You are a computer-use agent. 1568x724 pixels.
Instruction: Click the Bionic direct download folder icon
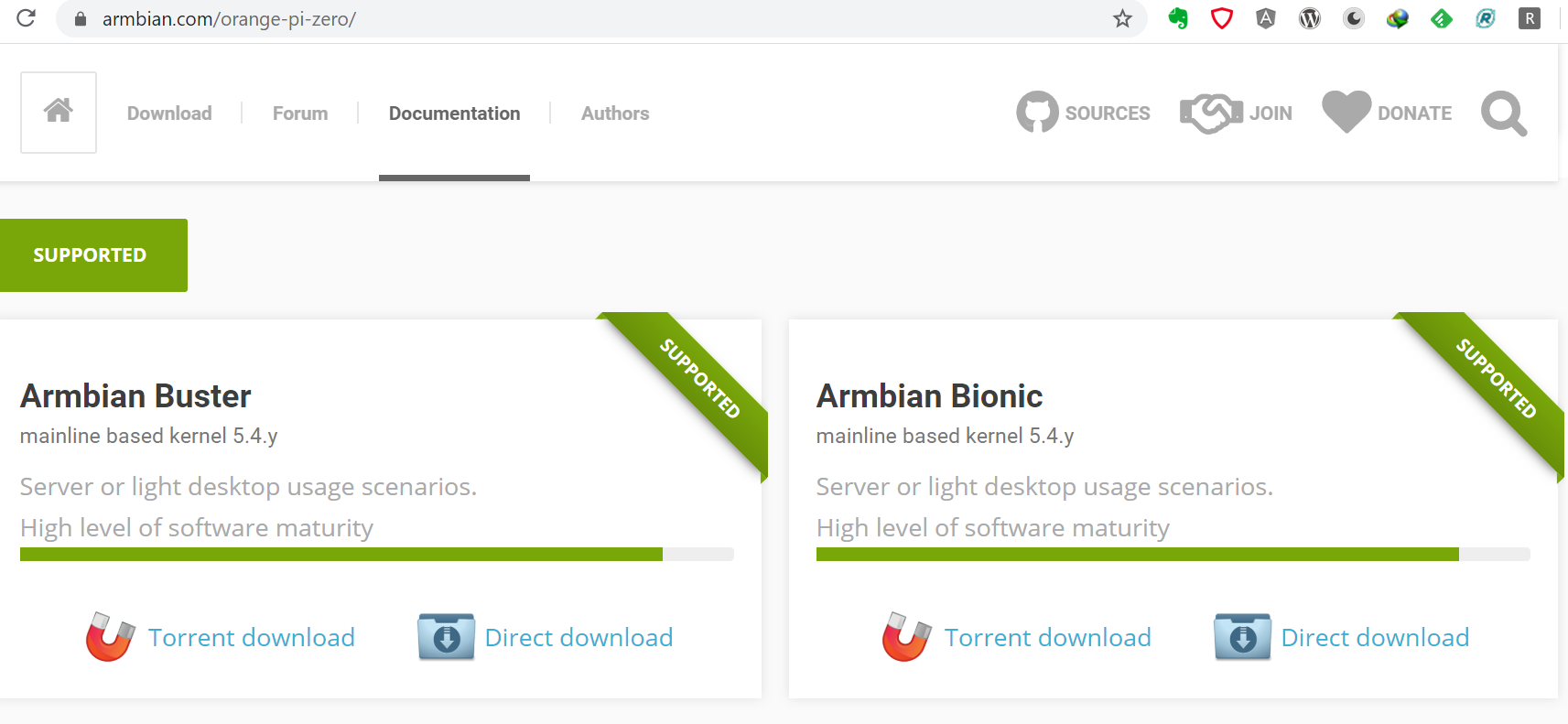click(1242, 637)
